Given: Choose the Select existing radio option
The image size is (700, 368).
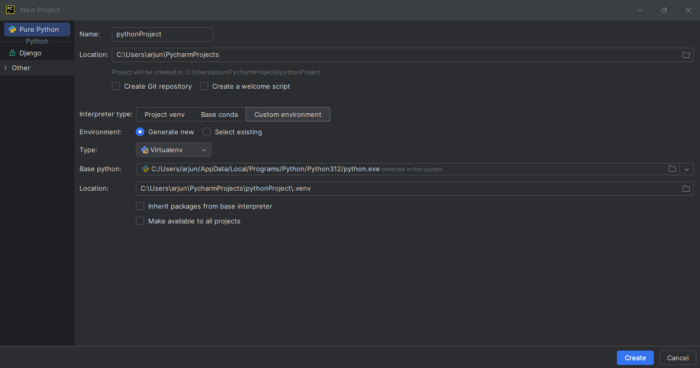Looking at the screenshot, I should (x=206, y=132).
